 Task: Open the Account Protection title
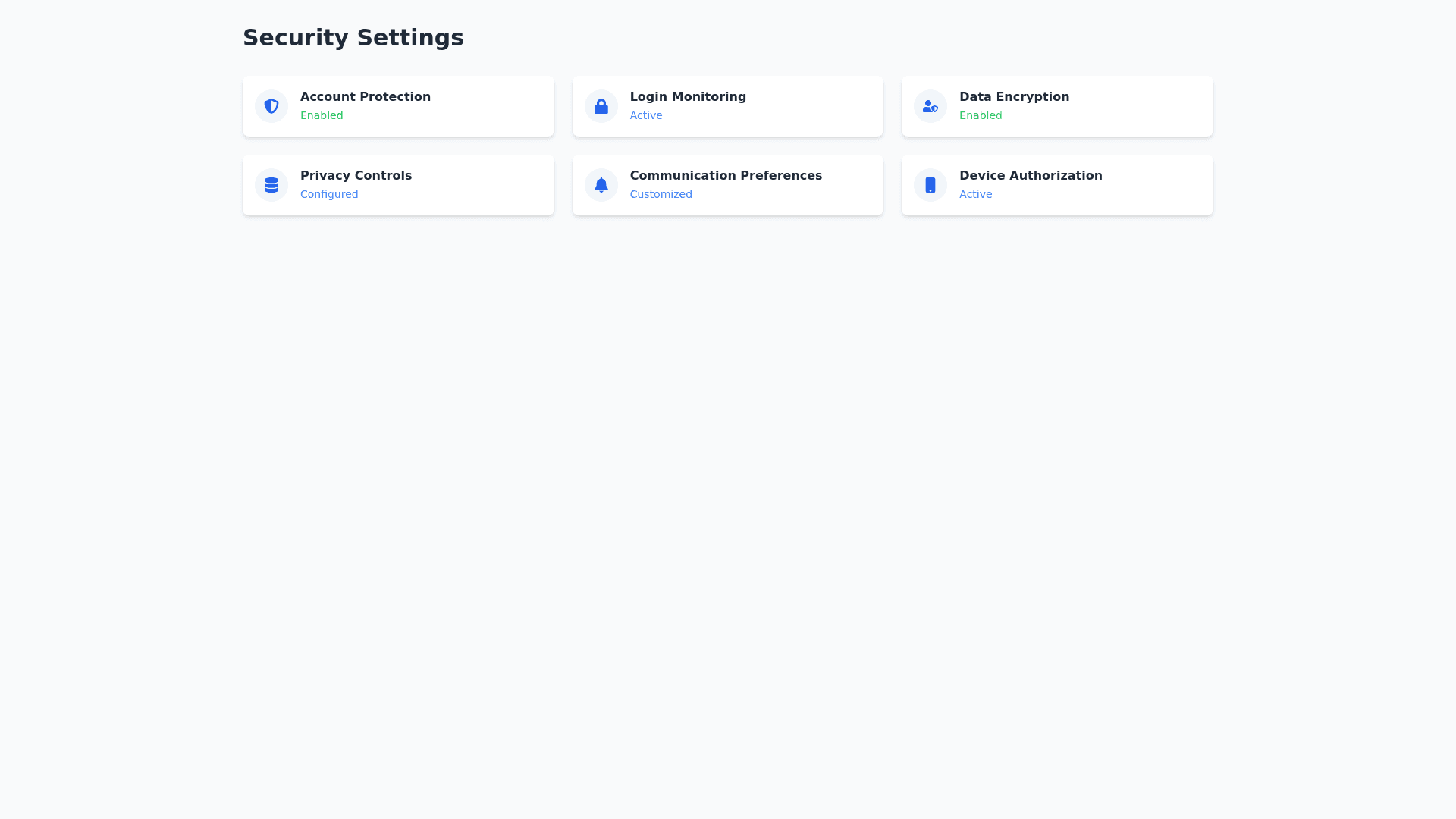click(x=366, y=97)
